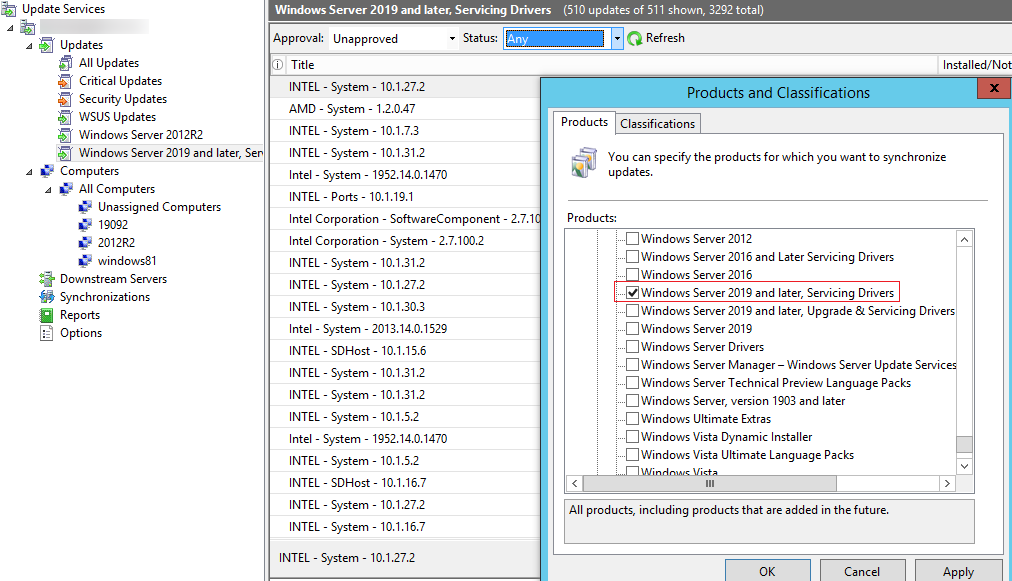This screenshot has width=1012, height=581.
Task: Select the INTEL - System - 10.1.30.3 update
Action: click(405, 307)
